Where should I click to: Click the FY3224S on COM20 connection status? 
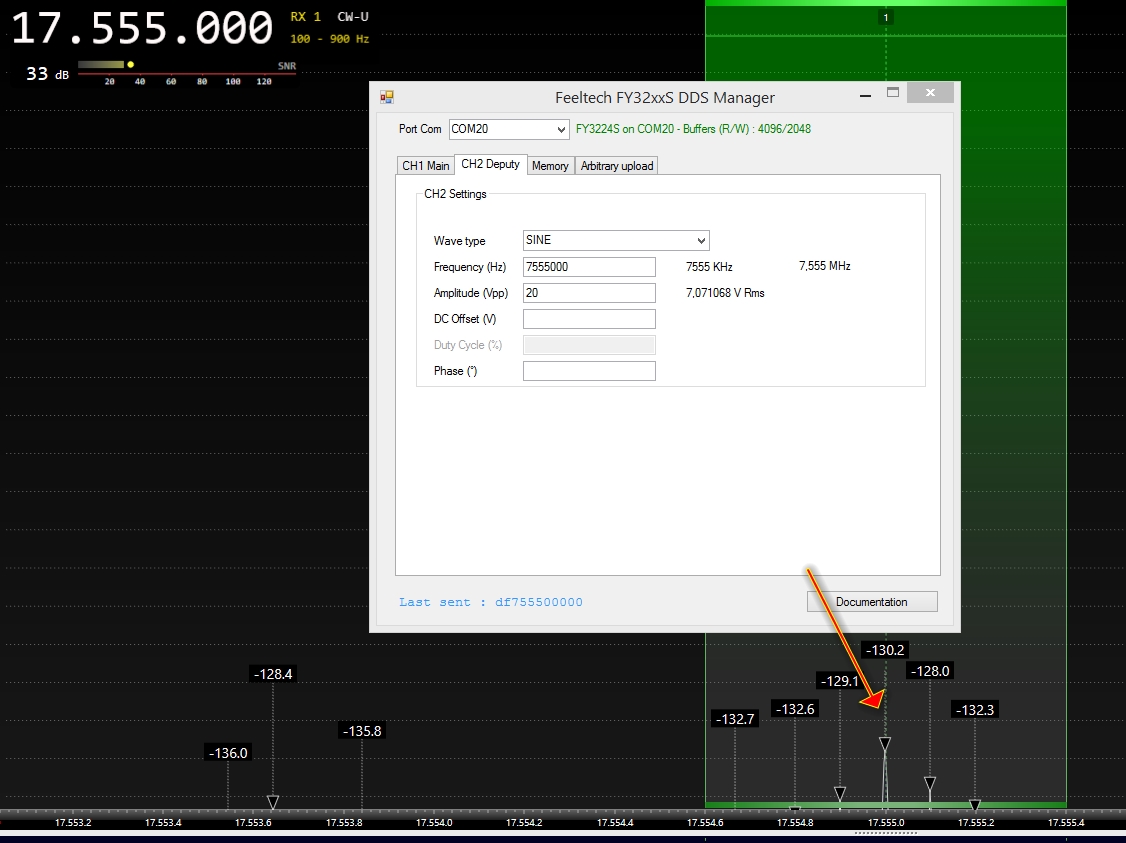point(693,129)
